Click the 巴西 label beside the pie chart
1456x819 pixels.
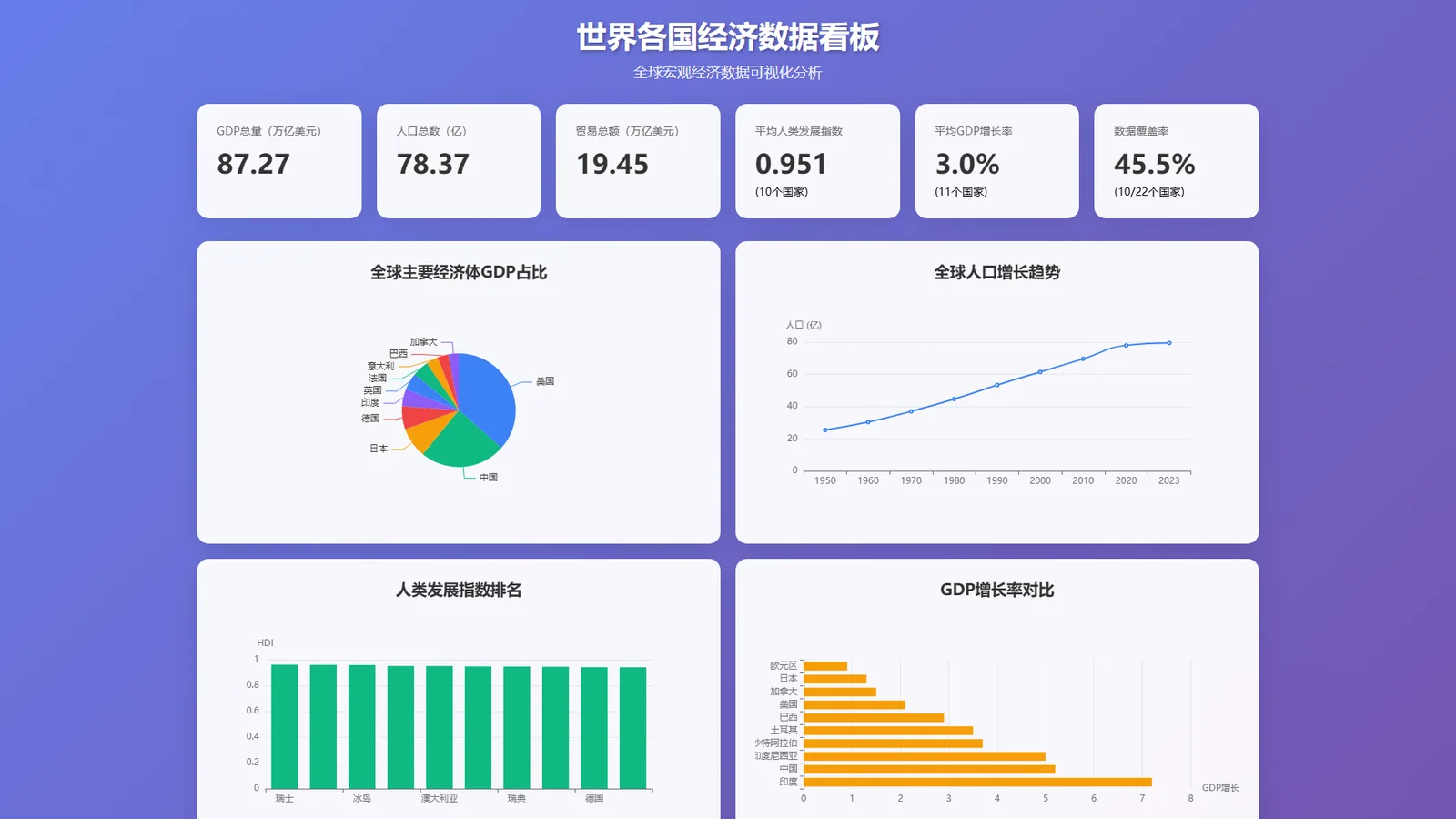[x=399, y=354]
